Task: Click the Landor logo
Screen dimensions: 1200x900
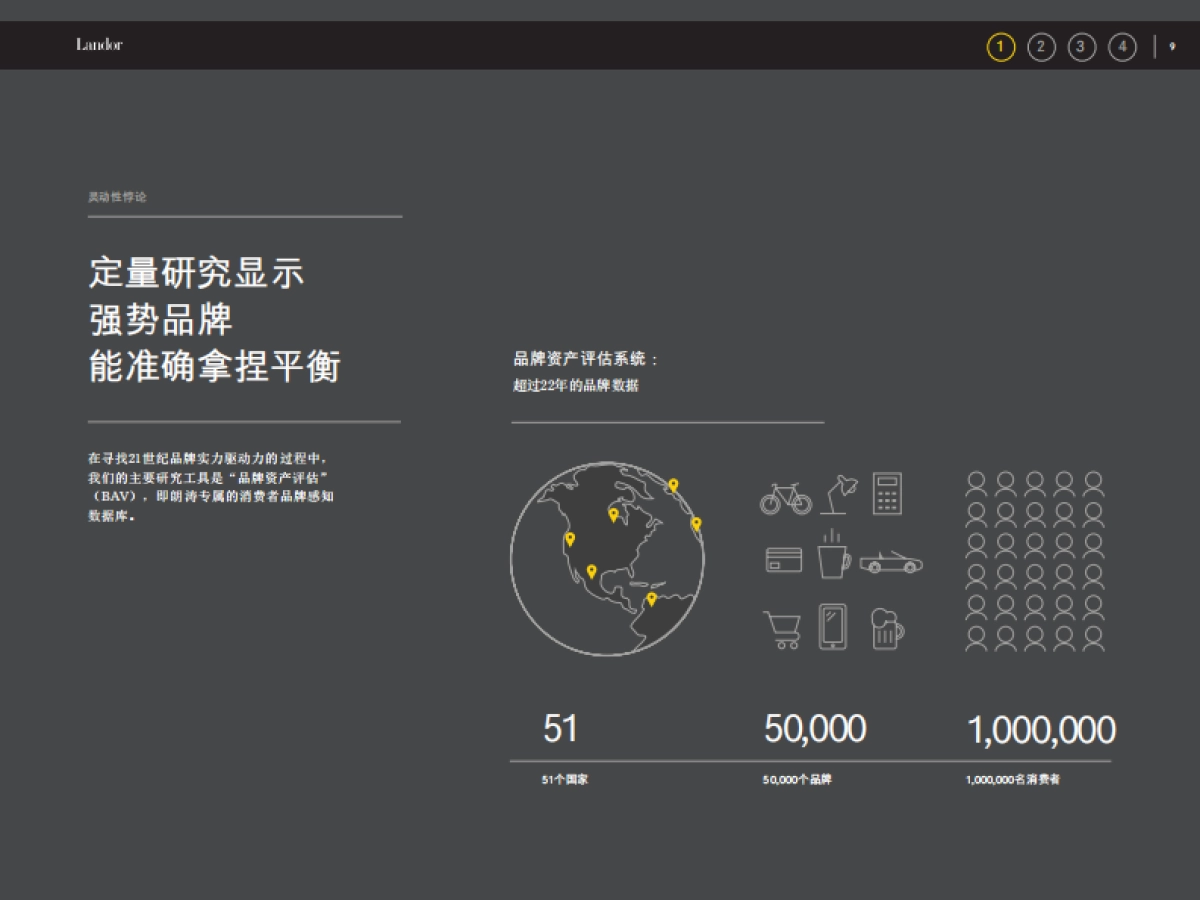Action: pyautogui.click(x=100, y=44)
